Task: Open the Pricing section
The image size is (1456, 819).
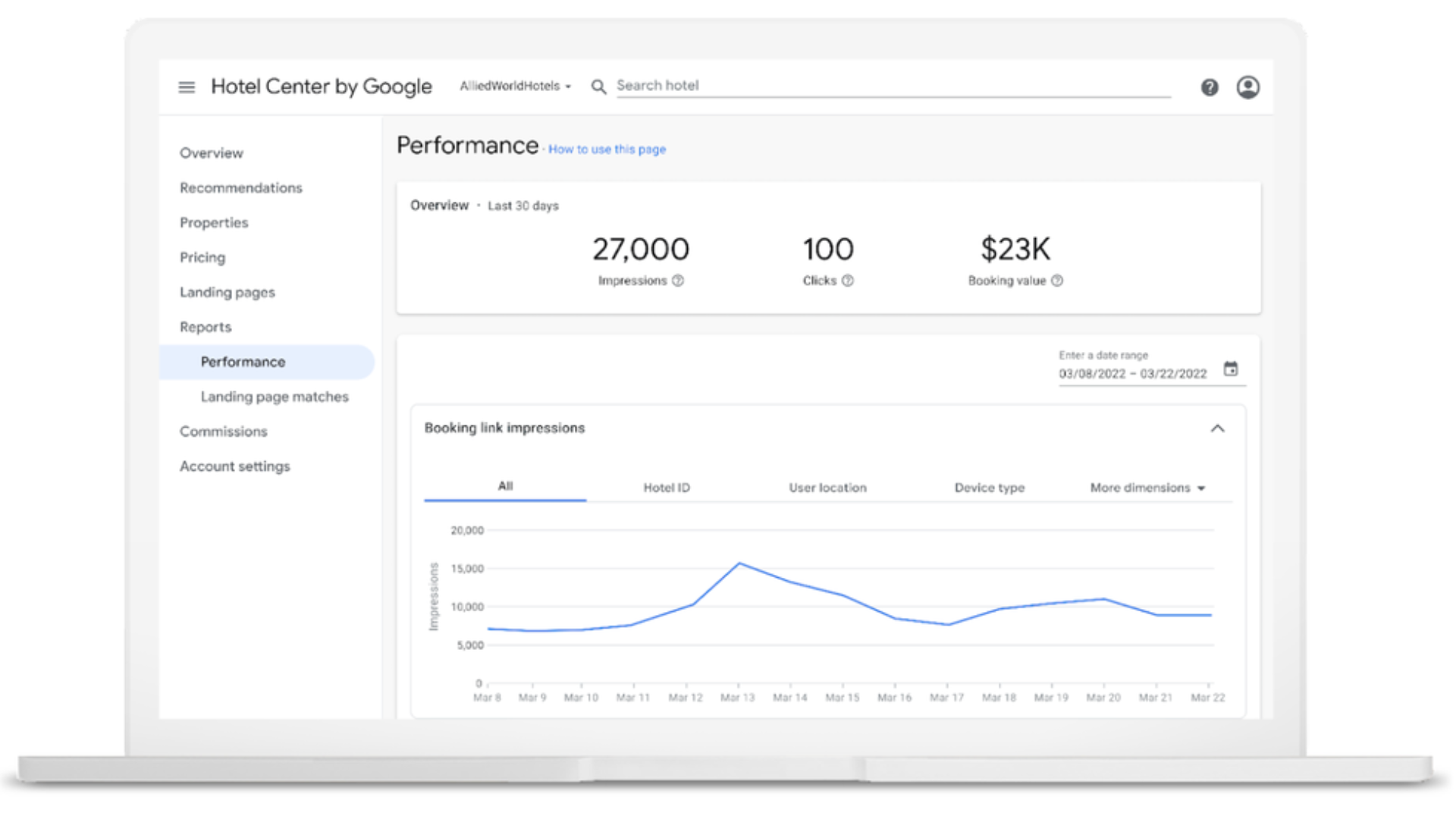Action: [x=202, y=257]
